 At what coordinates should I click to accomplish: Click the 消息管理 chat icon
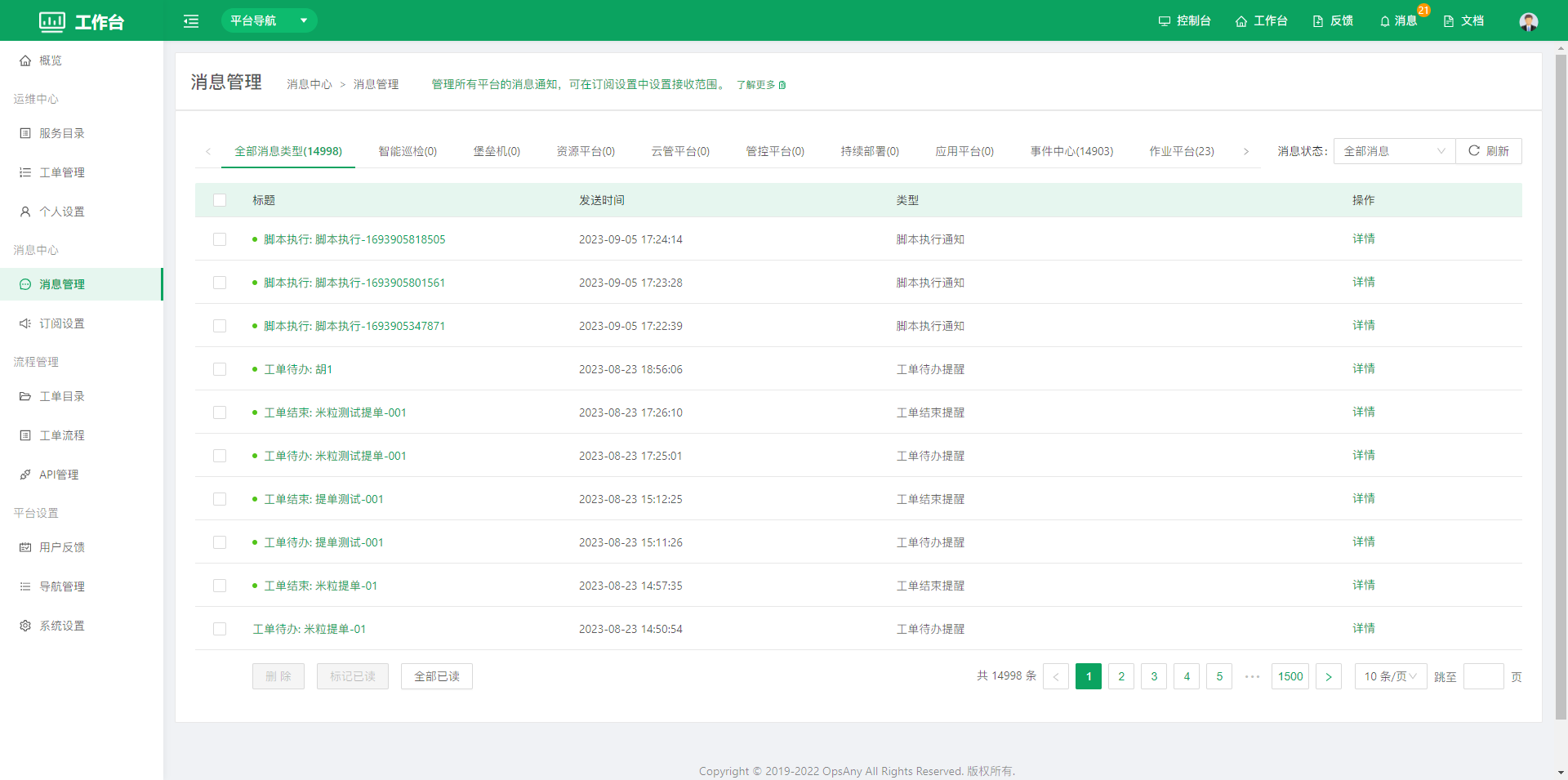pos(25,284)
